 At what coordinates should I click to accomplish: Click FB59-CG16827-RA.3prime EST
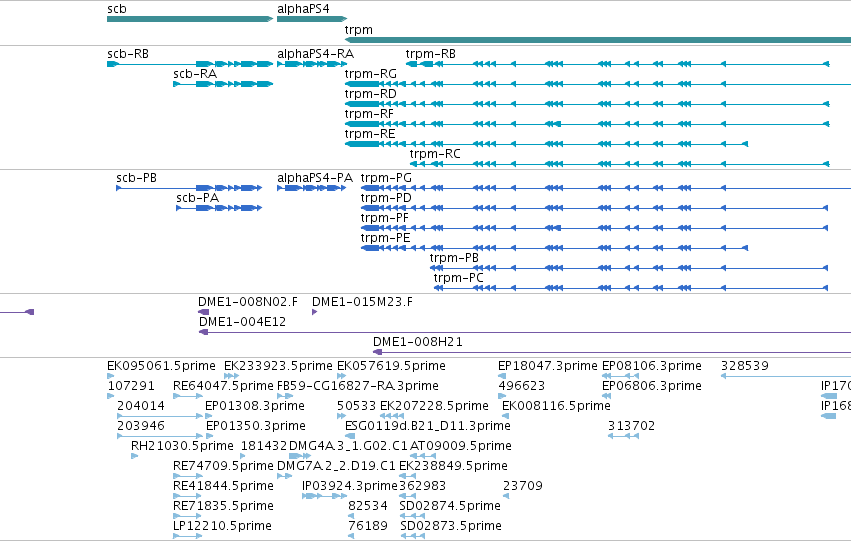[x=285, y=396]
